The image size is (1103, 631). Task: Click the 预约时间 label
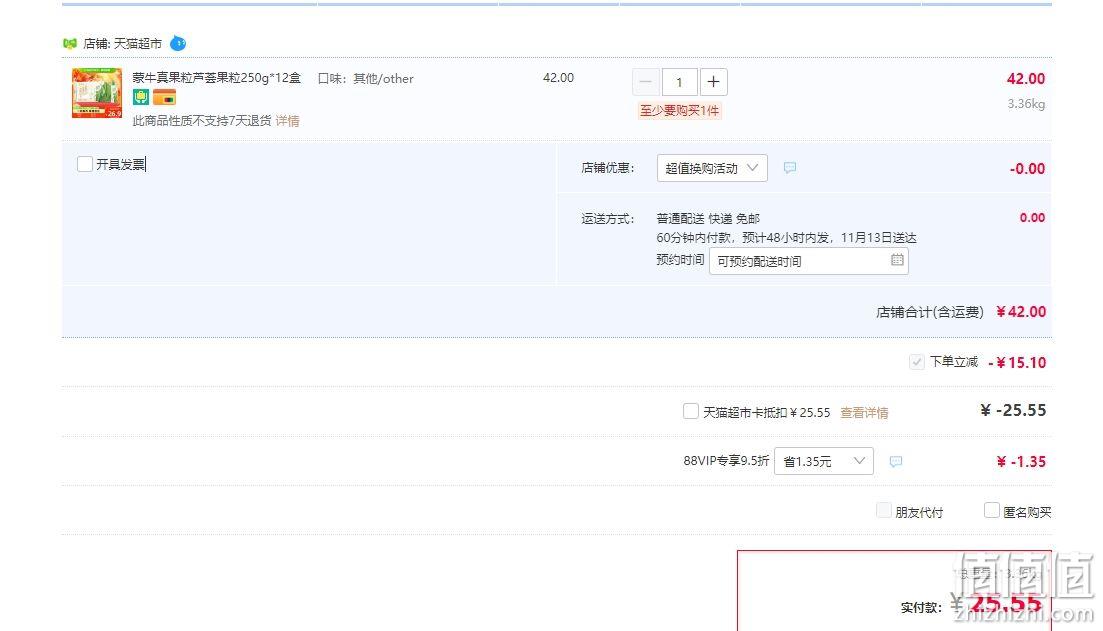pyautogui.click(x=680, y=260)
